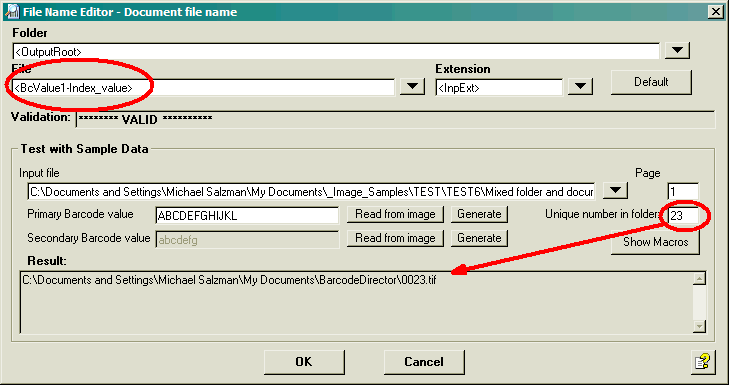Screen dimensions: 729x385
Task: Click Read from image for Primary Barcode
Action: coord(395,214)
